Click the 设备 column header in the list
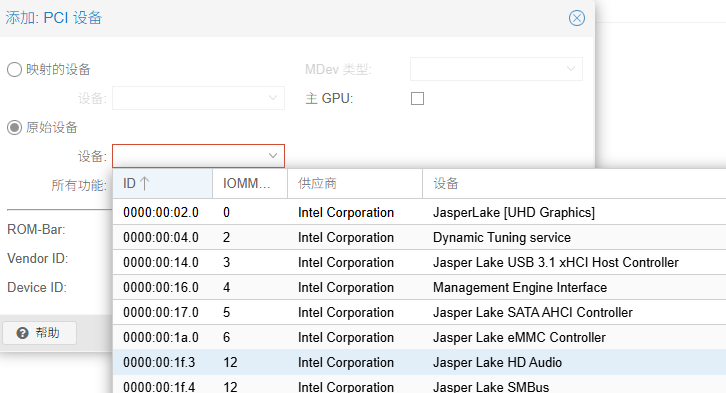Image resolution: width=726 pixels, height=393 pixels. (x=574, y=183)
